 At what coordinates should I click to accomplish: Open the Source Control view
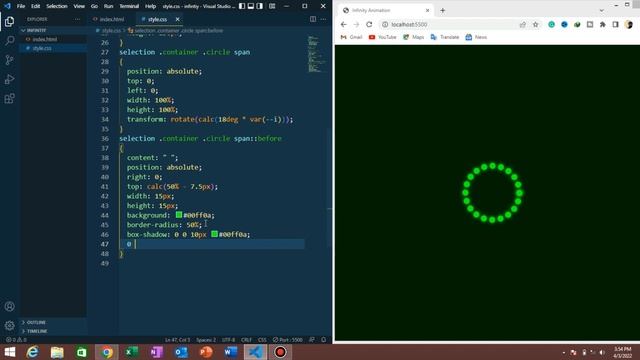tap(9, 60)
